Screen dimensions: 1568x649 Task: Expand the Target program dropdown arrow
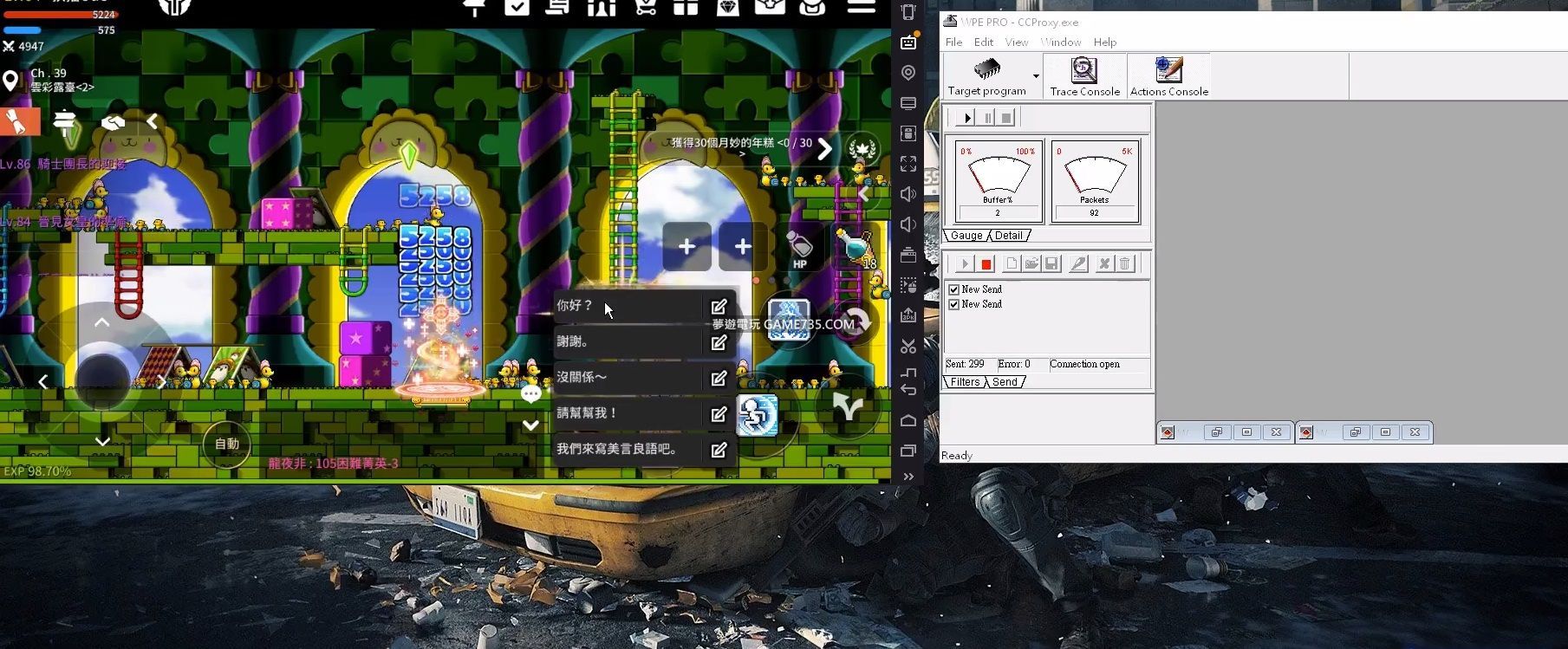coord(1036,76)
